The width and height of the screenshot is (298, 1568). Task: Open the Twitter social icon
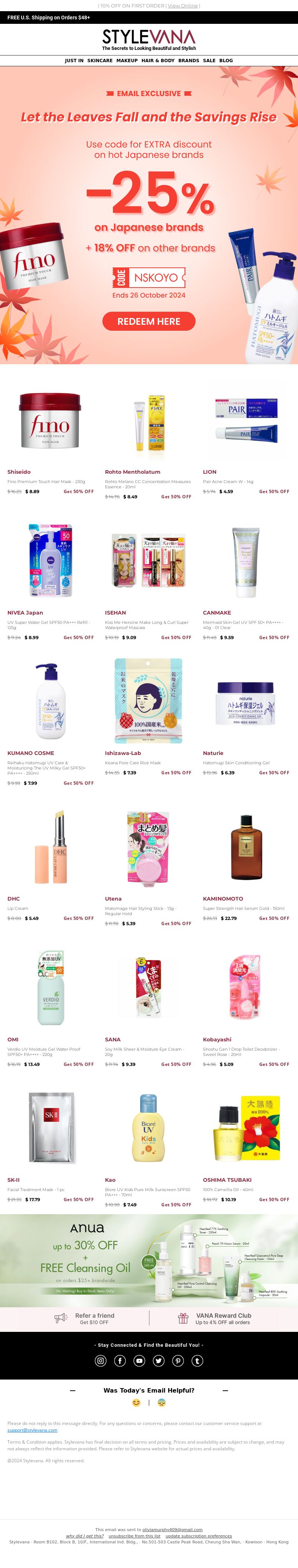tap(159, 1361)
